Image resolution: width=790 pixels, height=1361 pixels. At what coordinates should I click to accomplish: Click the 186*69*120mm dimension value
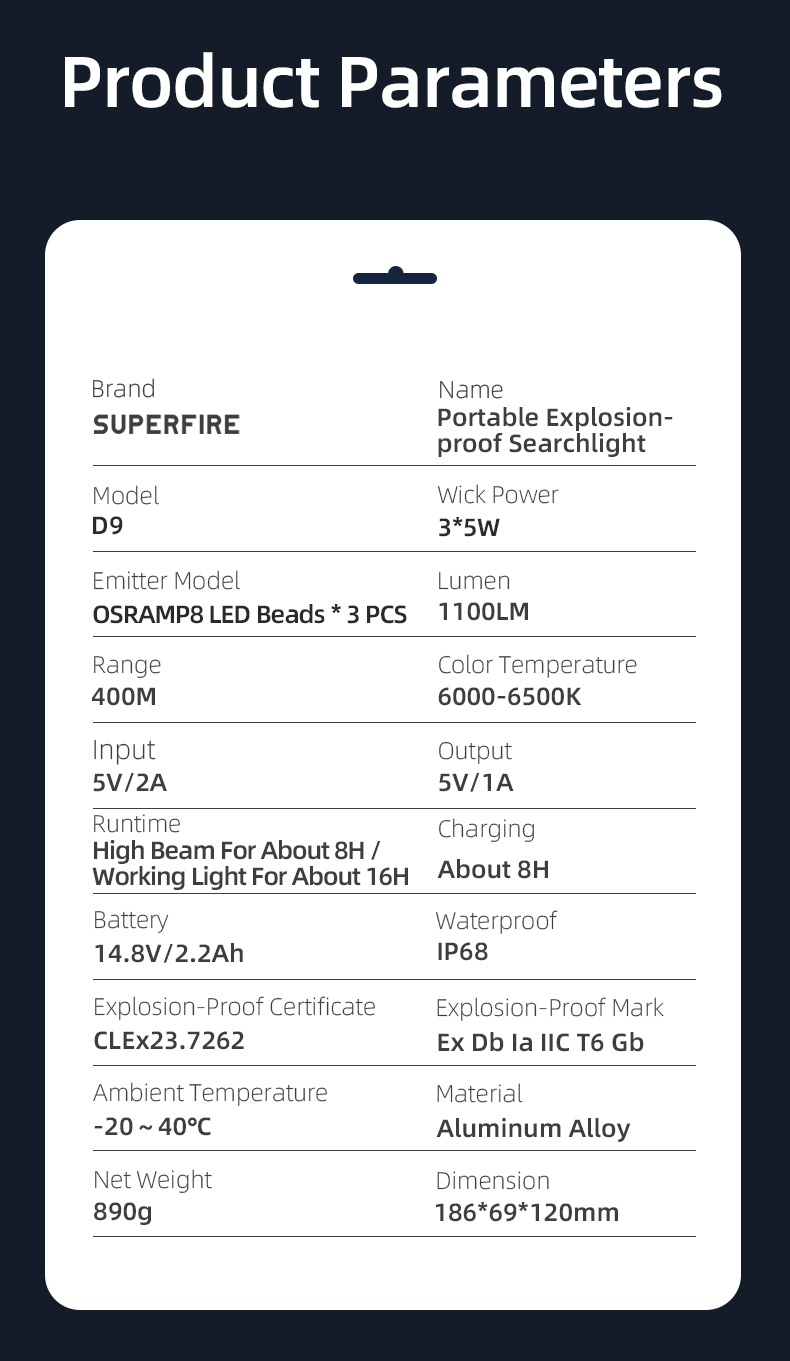coord(527,1213)
